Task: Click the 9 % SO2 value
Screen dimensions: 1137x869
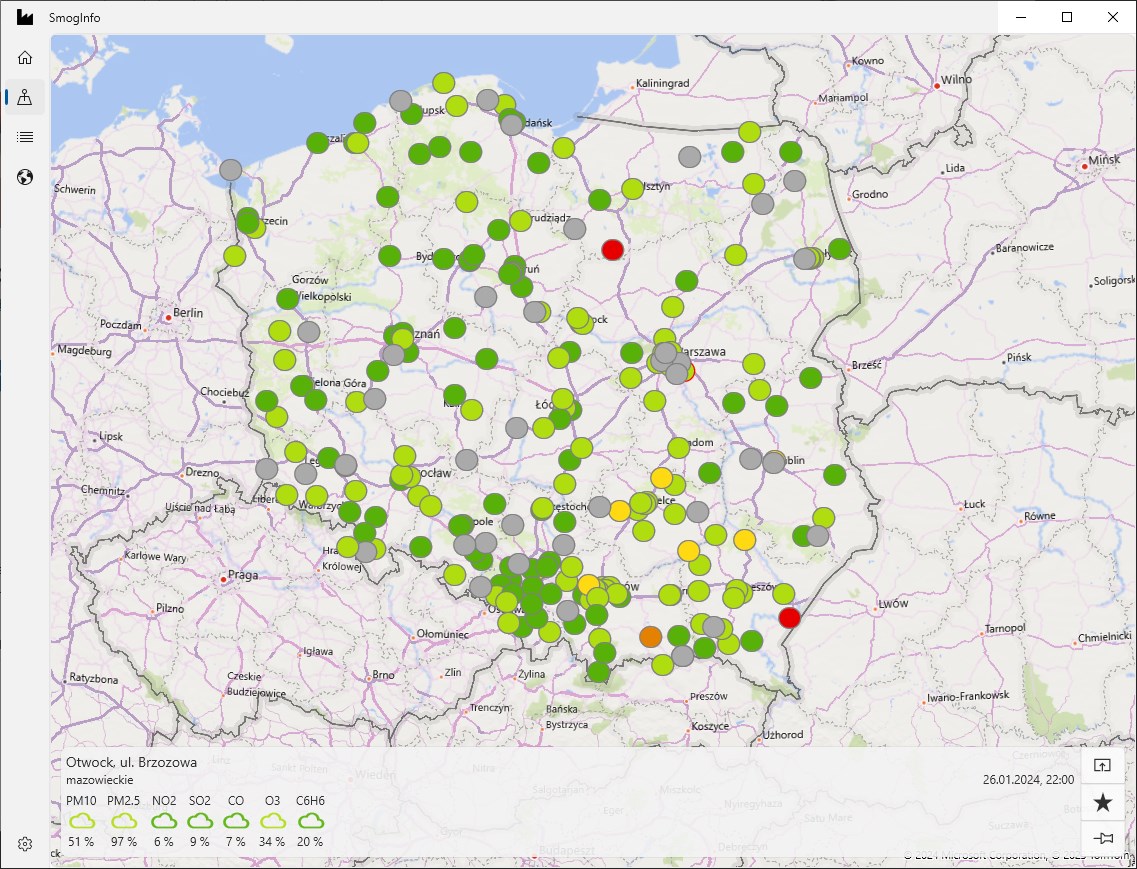Action: click(200, 842)
